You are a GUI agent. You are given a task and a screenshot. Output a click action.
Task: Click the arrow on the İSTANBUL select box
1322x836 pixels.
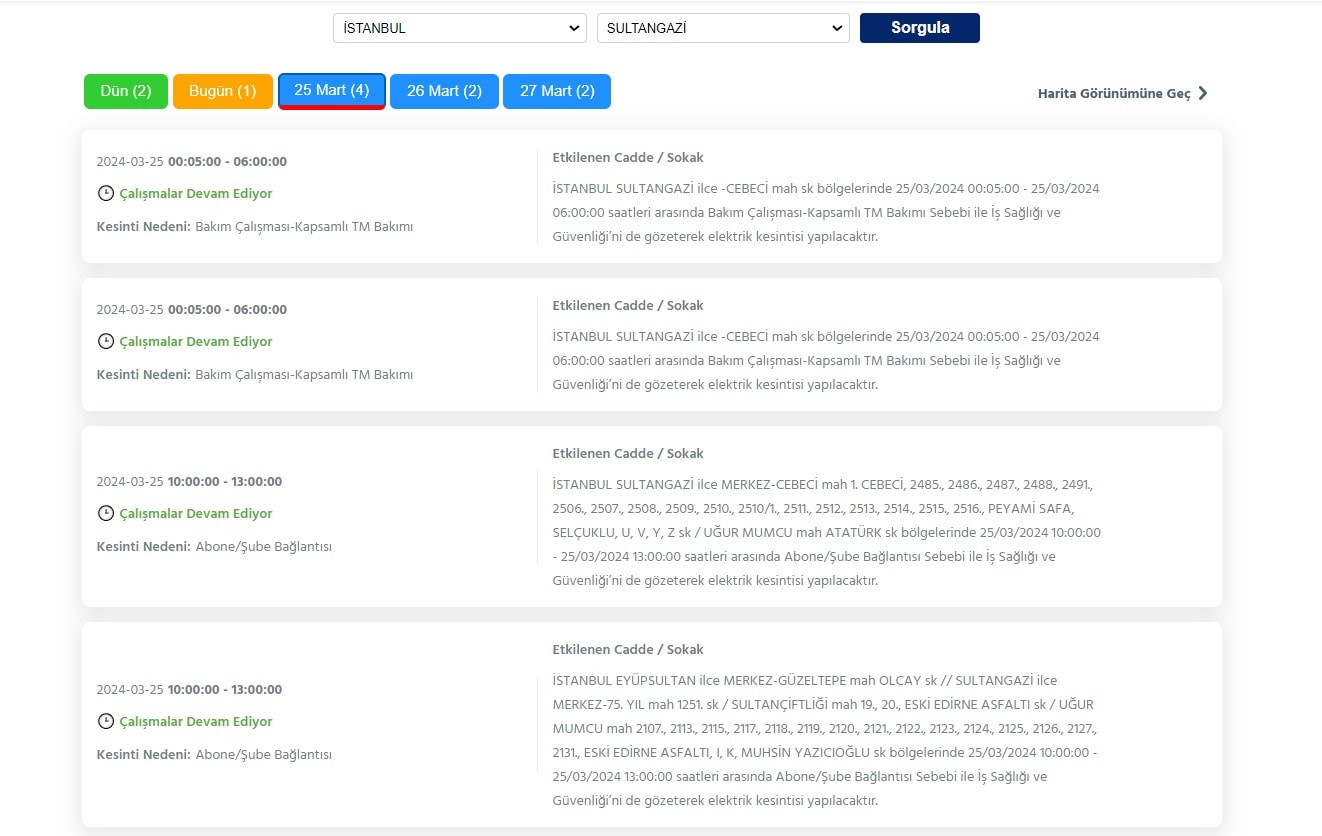(x=574, y=28)
